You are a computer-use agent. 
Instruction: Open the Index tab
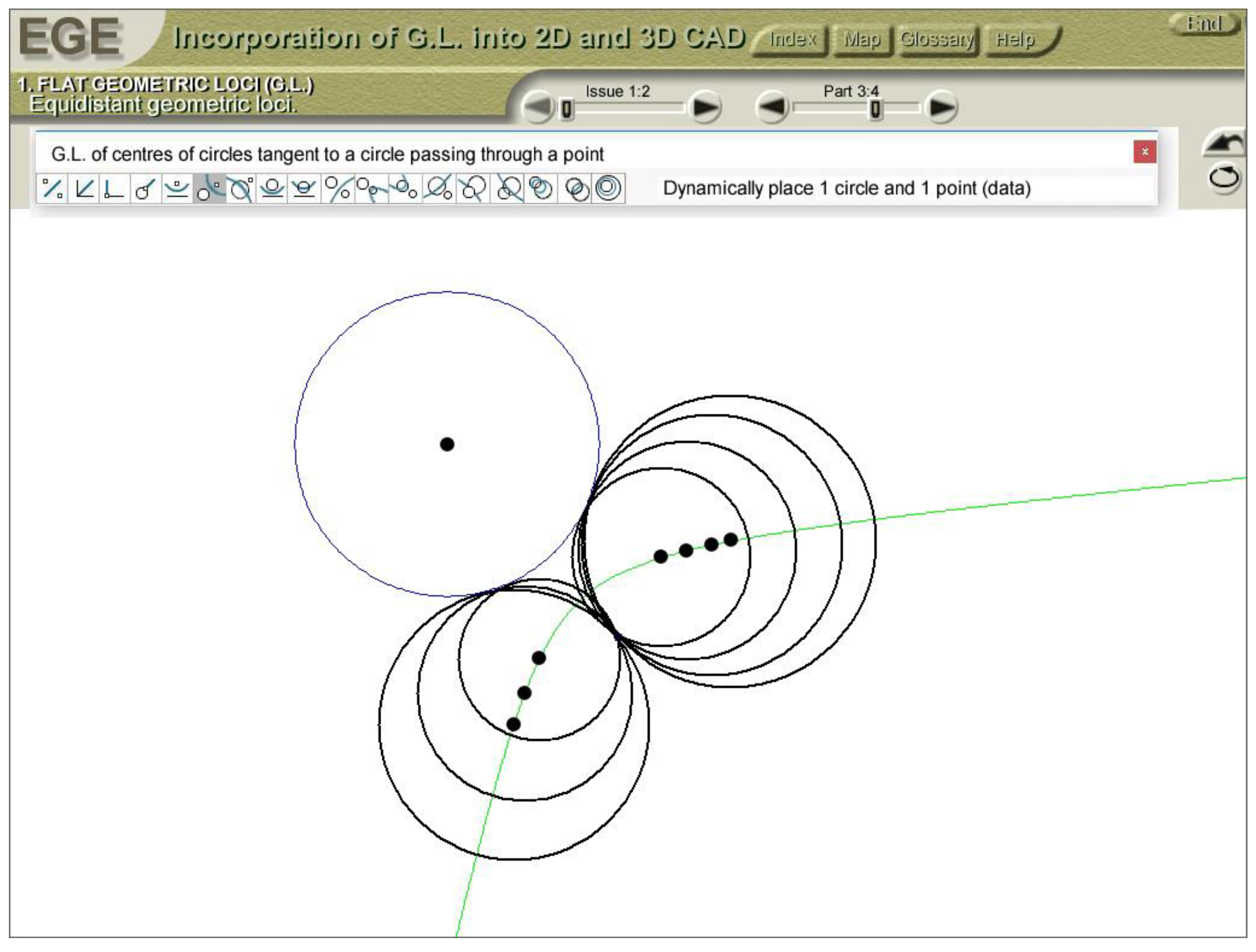(x=792, y=40)
